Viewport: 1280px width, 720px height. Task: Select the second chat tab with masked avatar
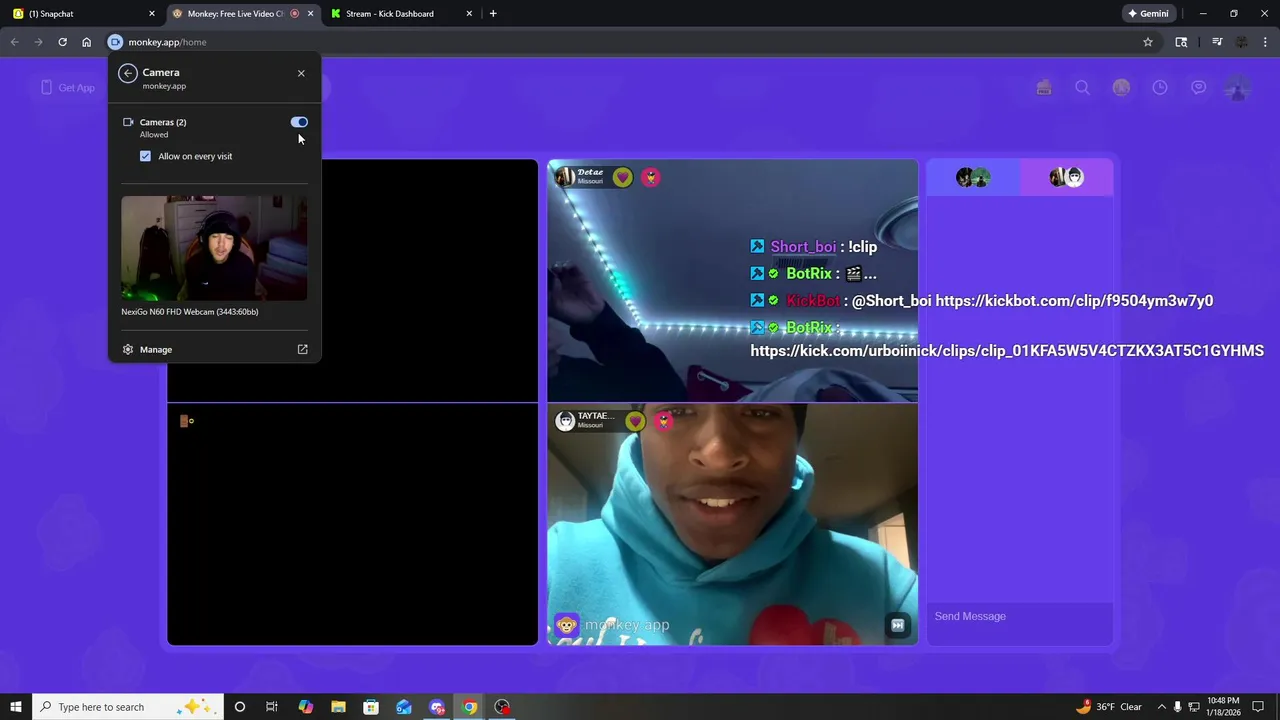(1066, 177)
